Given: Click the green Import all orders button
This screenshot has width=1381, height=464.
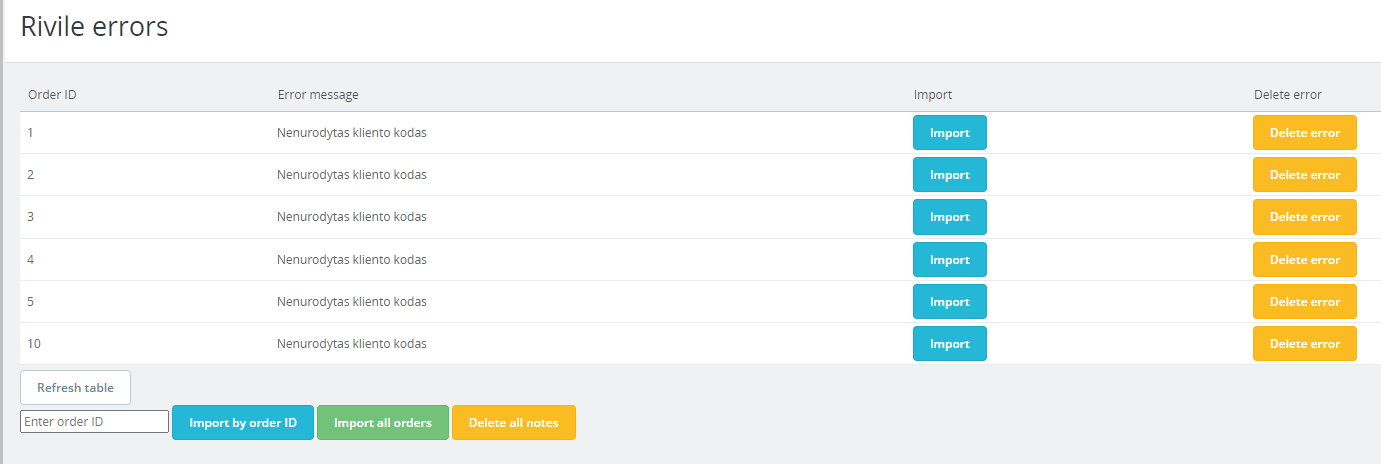Looking at the screenshot, I should click(x=383, y=423).
